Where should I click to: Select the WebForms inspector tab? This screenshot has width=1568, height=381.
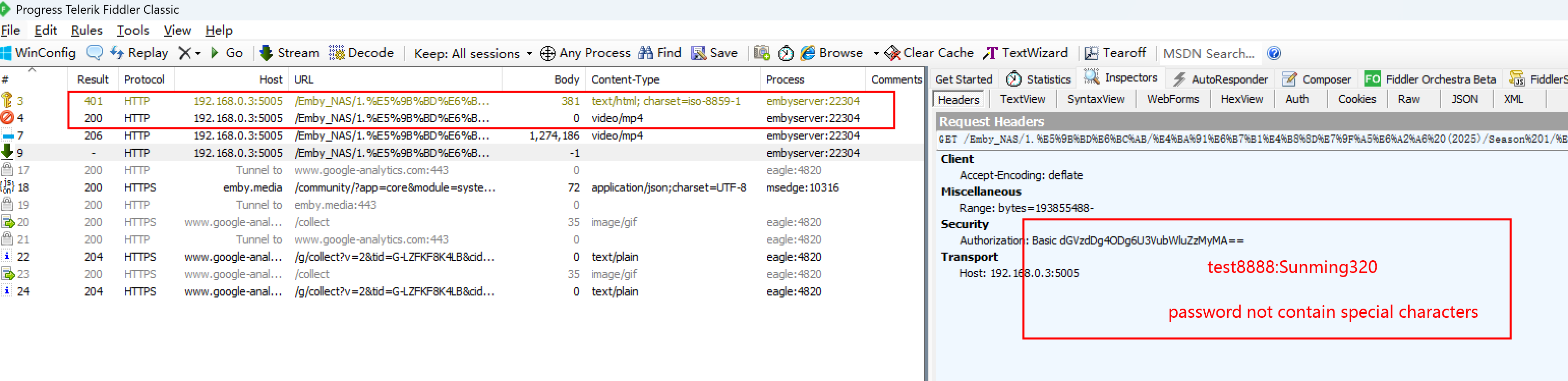coord(1173,99)
